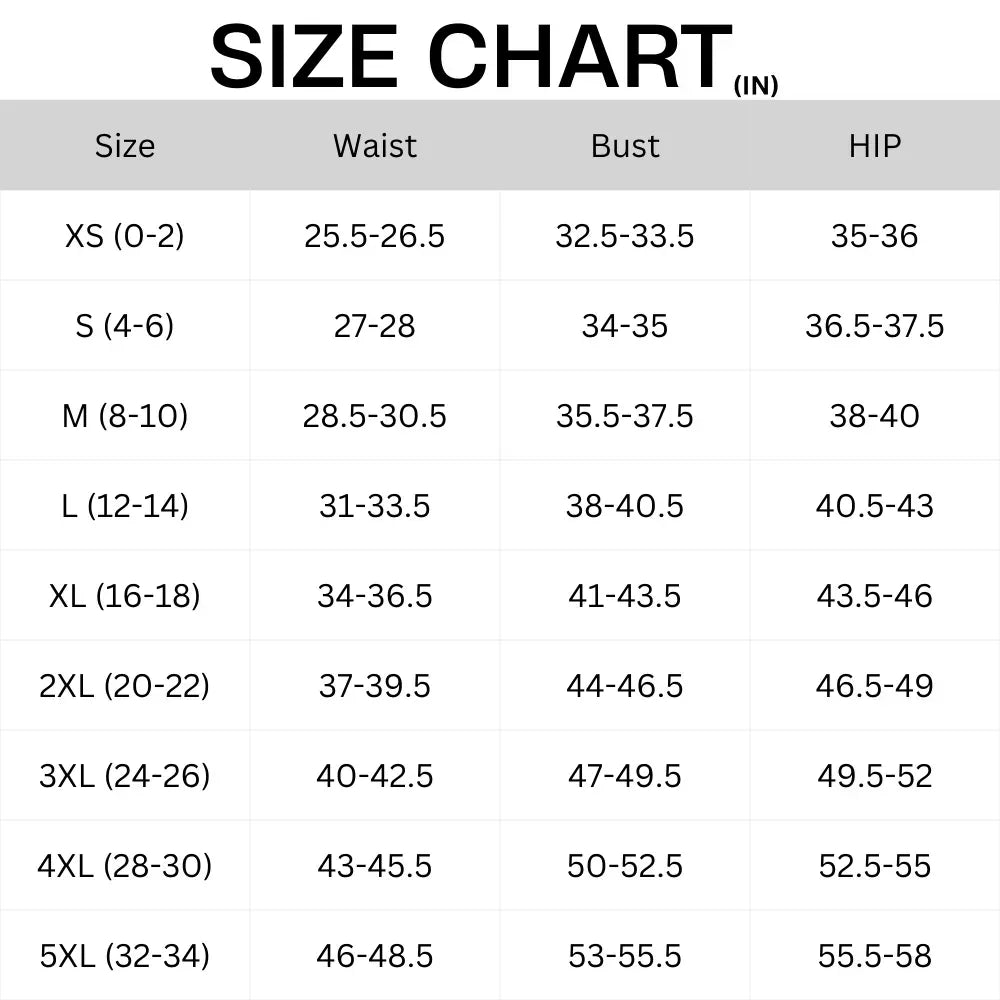The width and height of the screenshot is (1000, 1000).
Task: Click the XL (16-18) size label
Action: [125, 596]
